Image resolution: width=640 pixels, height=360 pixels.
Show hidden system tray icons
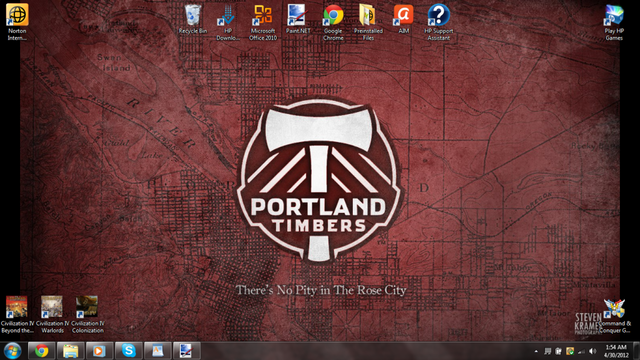536,351
